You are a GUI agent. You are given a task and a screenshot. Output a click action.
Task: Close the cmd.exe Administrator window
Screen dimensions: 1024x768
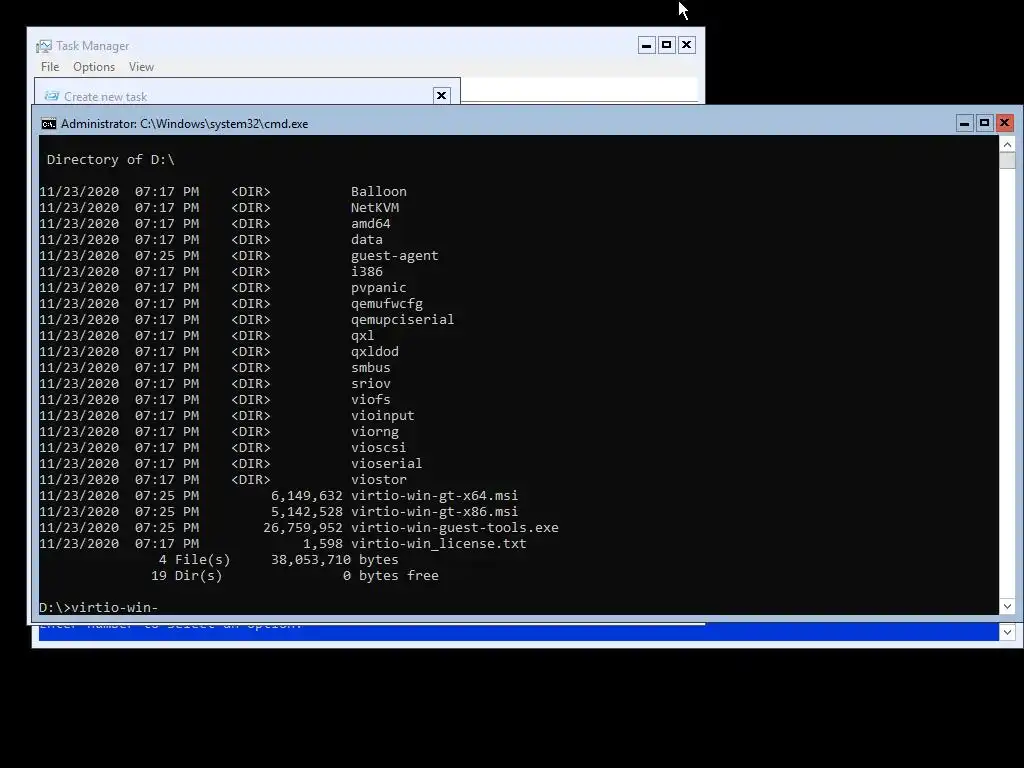[1004, 123]
